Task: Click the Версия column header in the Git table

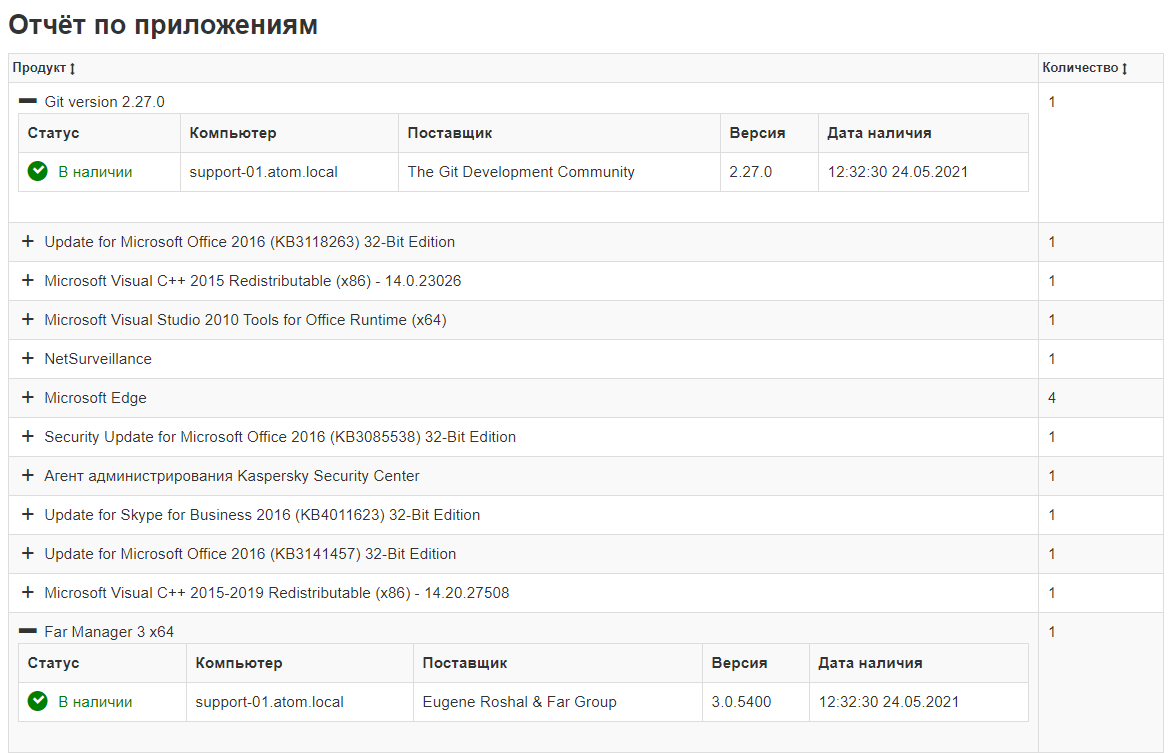Action: click(x=757, y=133)
